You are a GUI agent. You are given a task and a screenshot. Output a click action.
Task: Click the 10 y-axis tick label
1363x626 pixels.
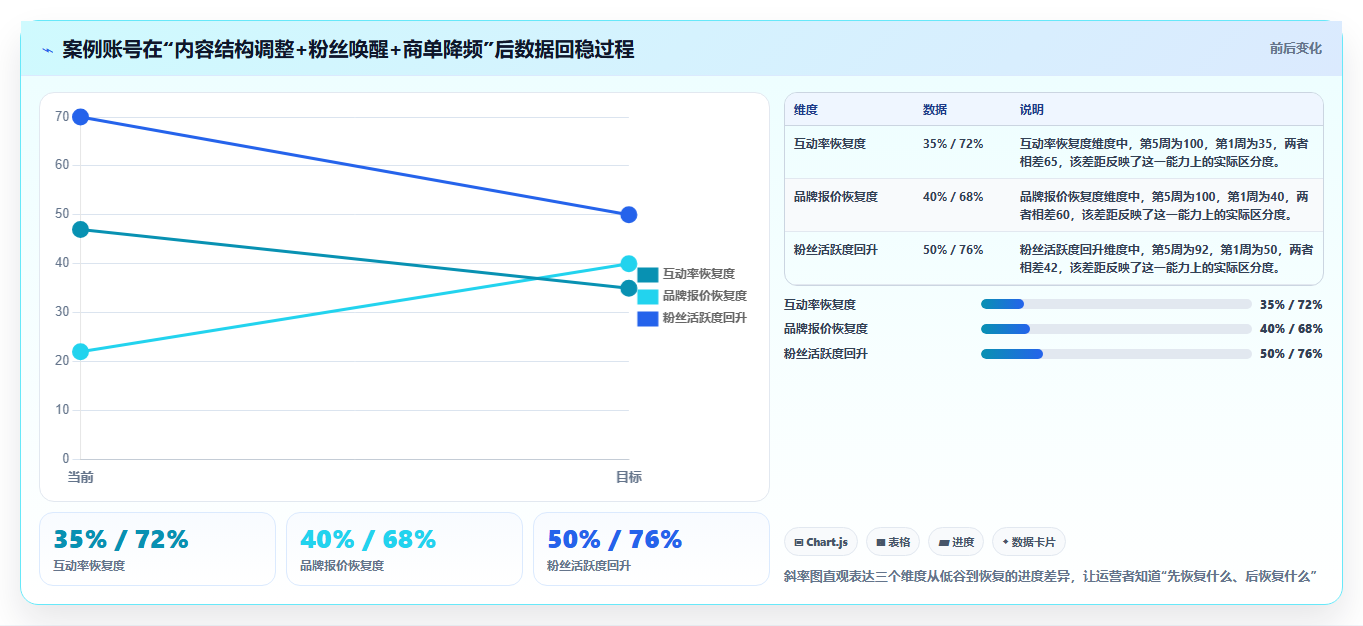click(x=62, y=410)
